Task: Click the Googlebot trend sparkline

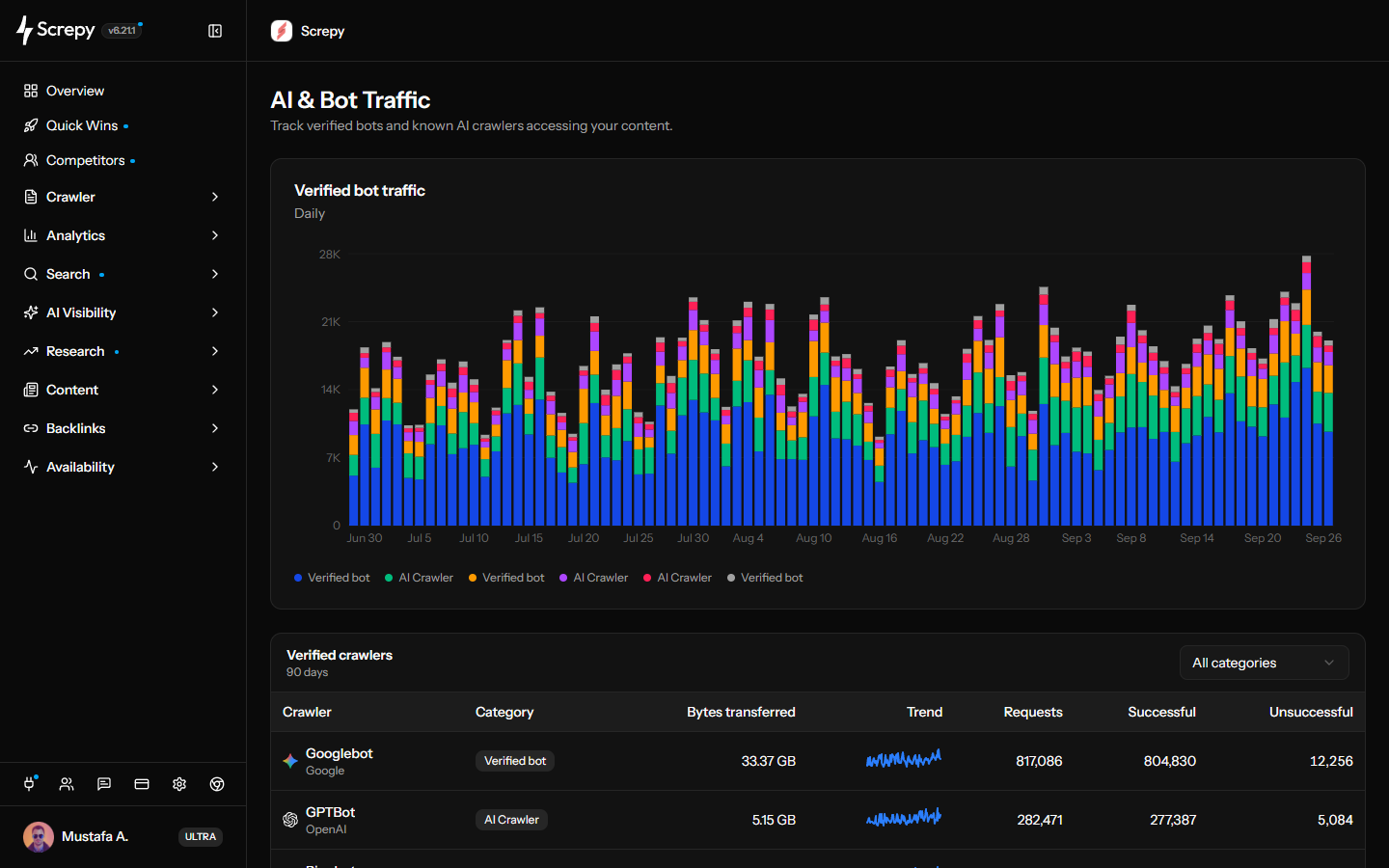Action: (904, 760)
